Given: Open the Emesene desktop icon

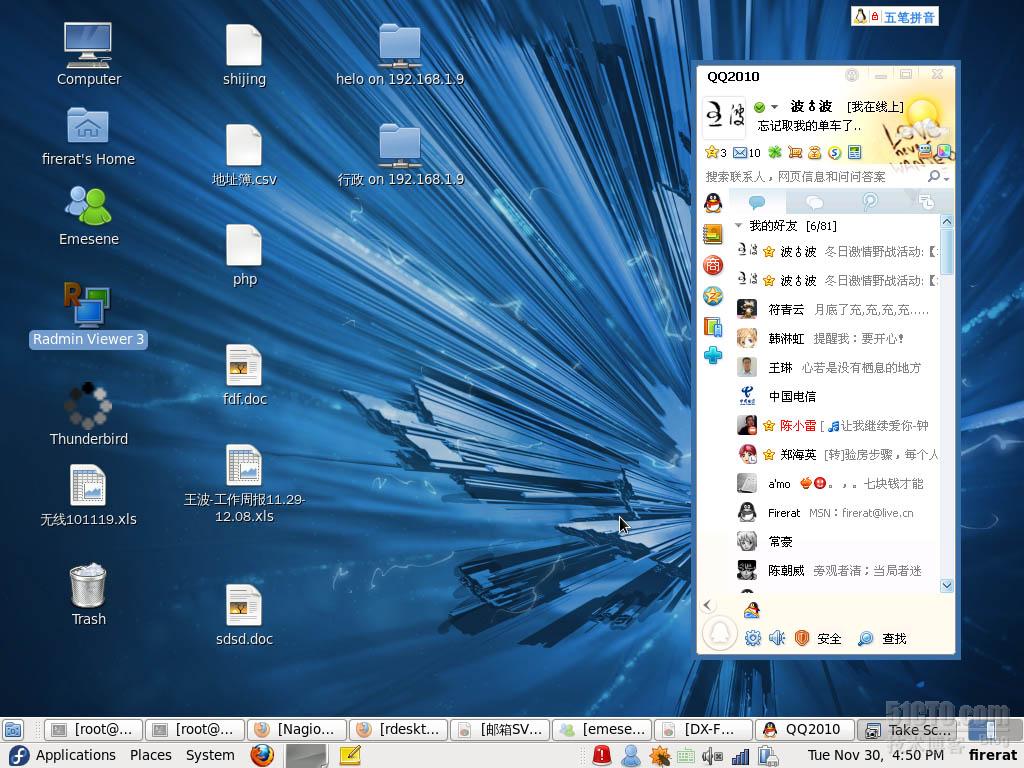Looking at the screenshot, I should click(89, 216).
